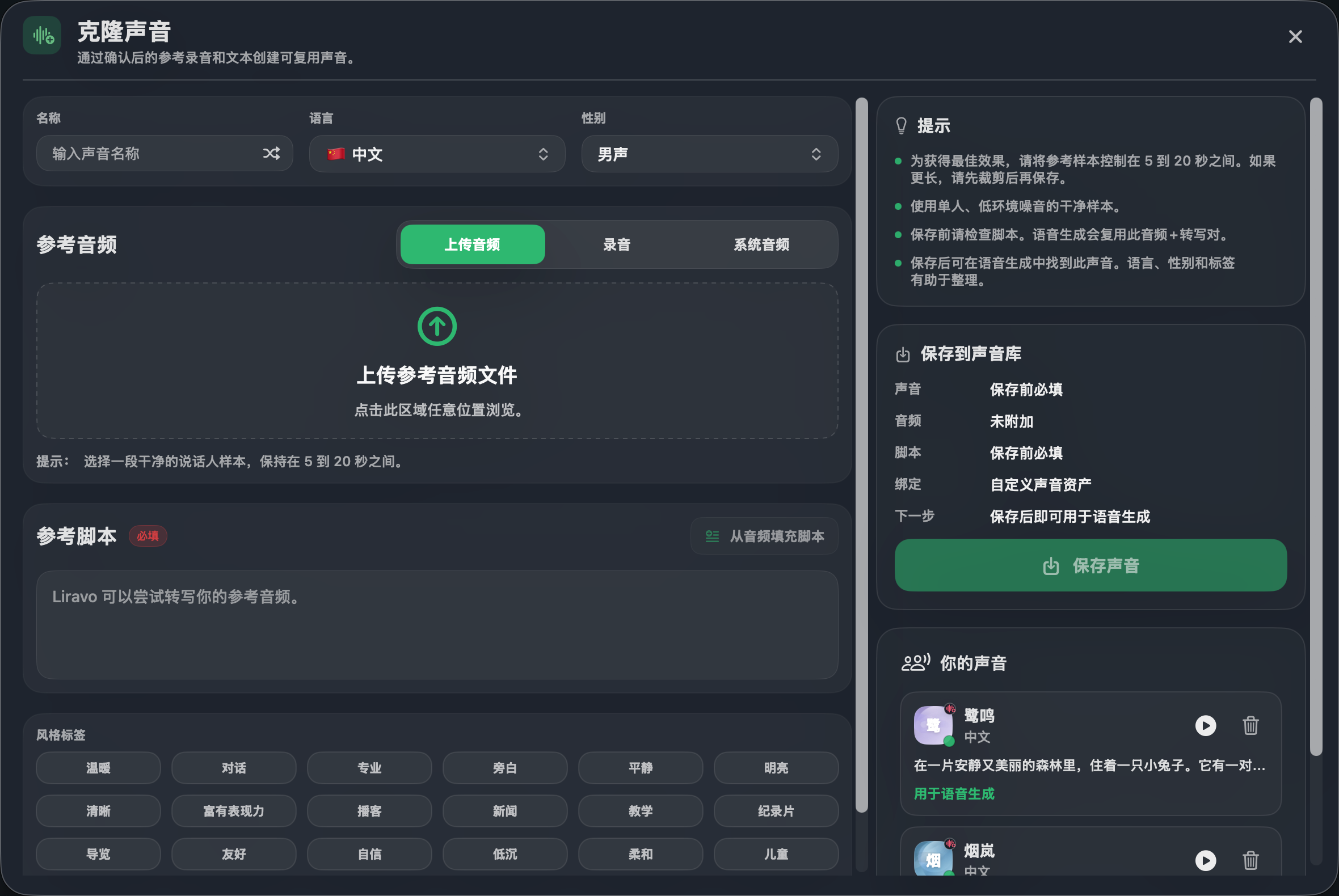Screen dimensions: 1339x896
Task: Click the reference script text area
Action: coord(437,625)
